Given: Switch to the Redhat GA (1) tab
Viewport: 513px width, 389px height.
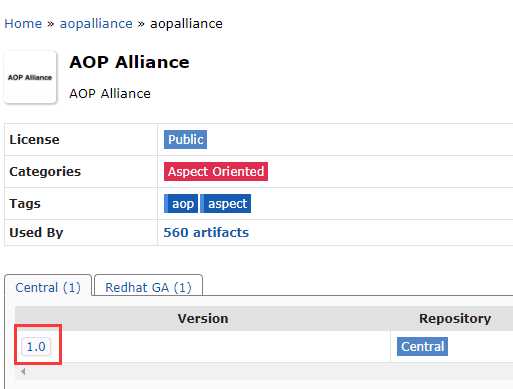Looking at the screenshot, I should [148, 287].
